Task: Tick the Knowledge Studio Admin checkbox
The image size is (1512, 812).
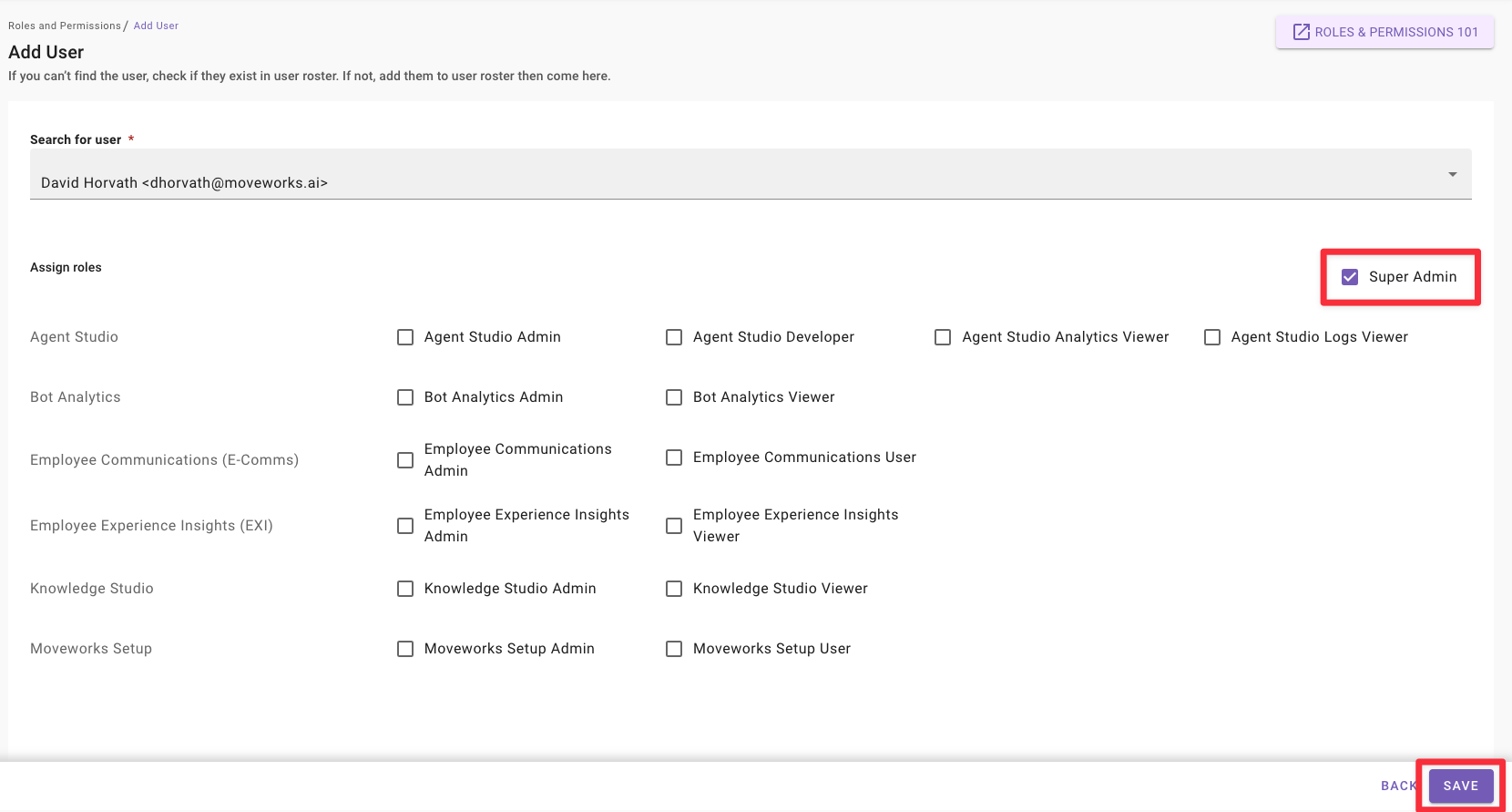Action: point(405,589)
